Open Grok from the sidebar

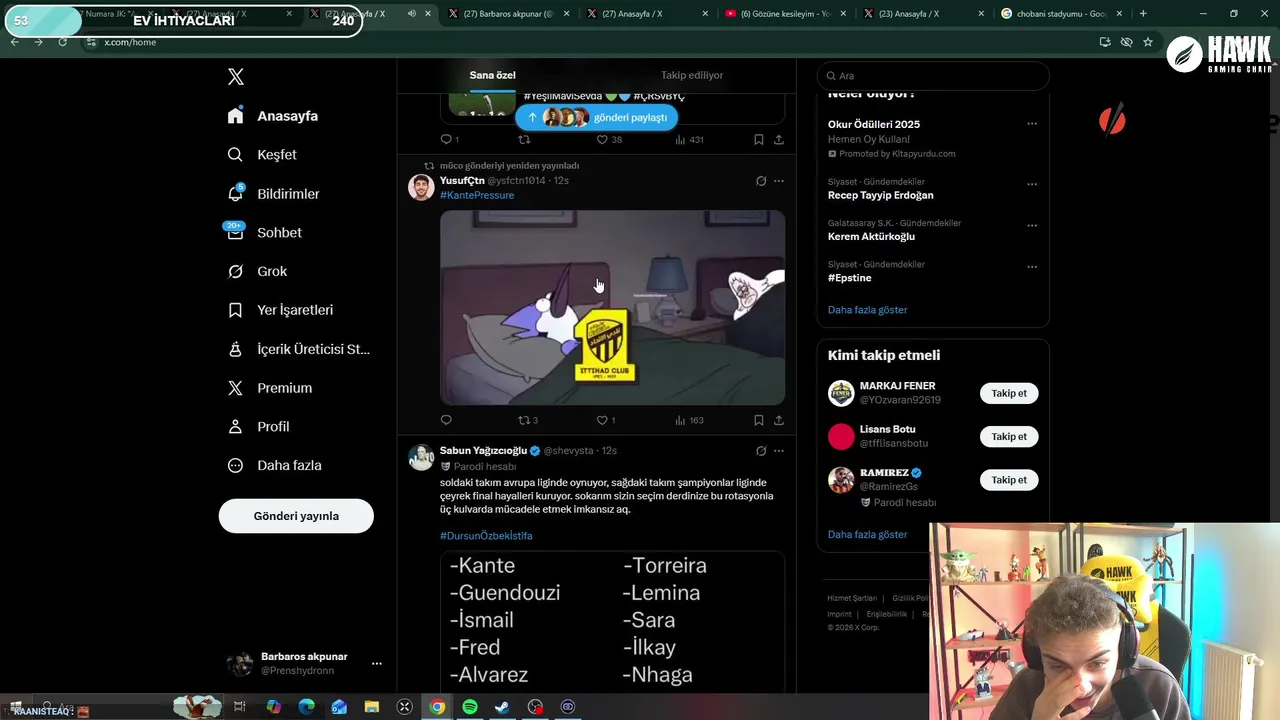click(x=258, y=272)
